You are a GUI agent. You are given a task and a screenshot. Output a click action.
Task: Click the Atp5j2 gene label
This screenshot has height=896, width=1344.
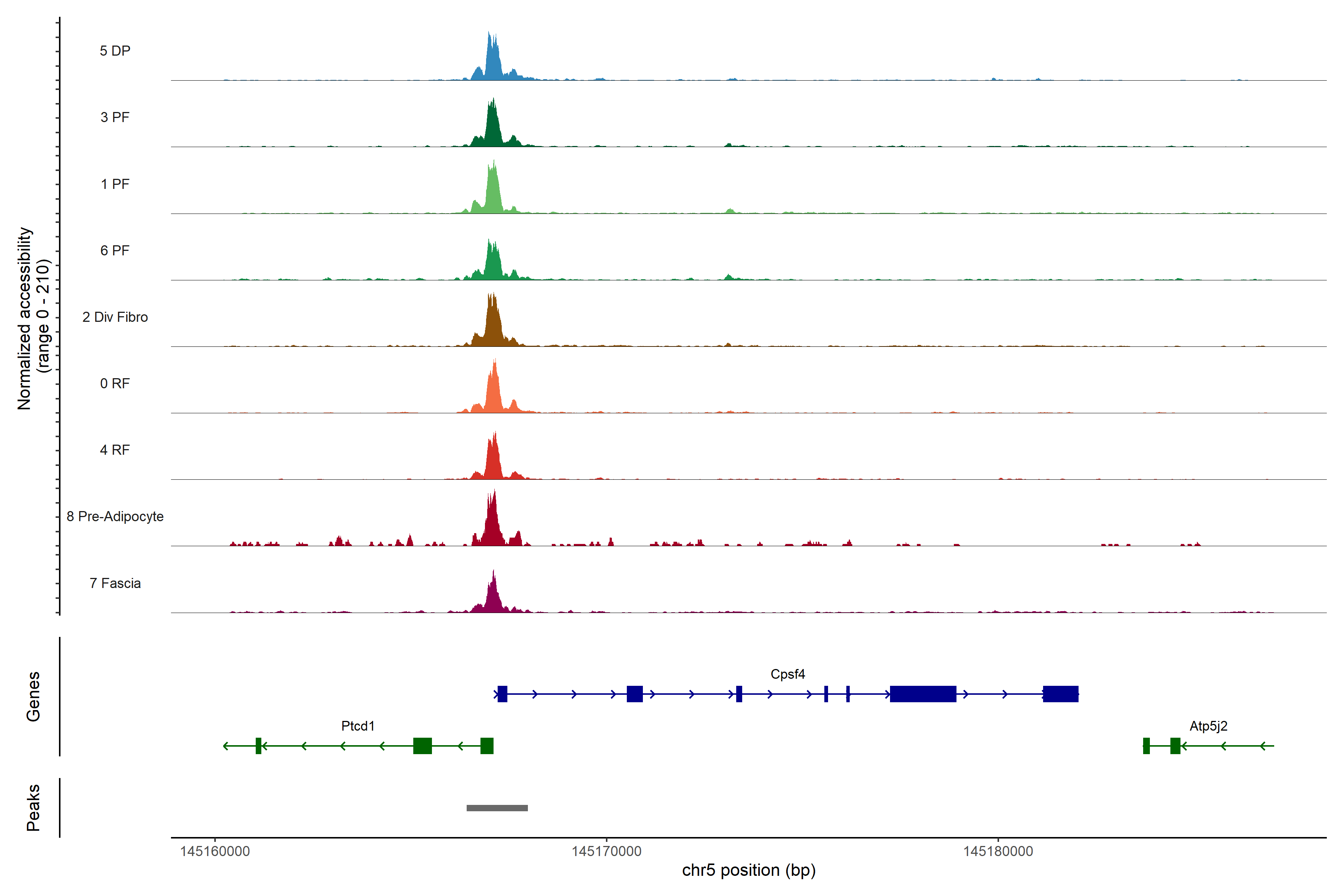[x=1208, y=726]
